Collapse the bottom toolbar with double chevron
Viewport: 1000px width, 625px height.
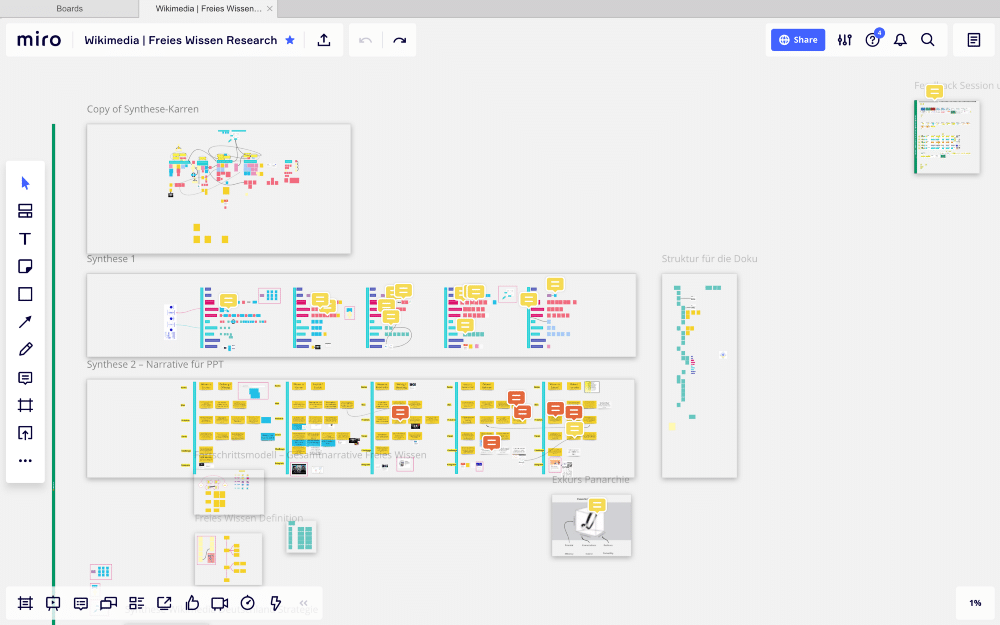(x=304, y=603)
